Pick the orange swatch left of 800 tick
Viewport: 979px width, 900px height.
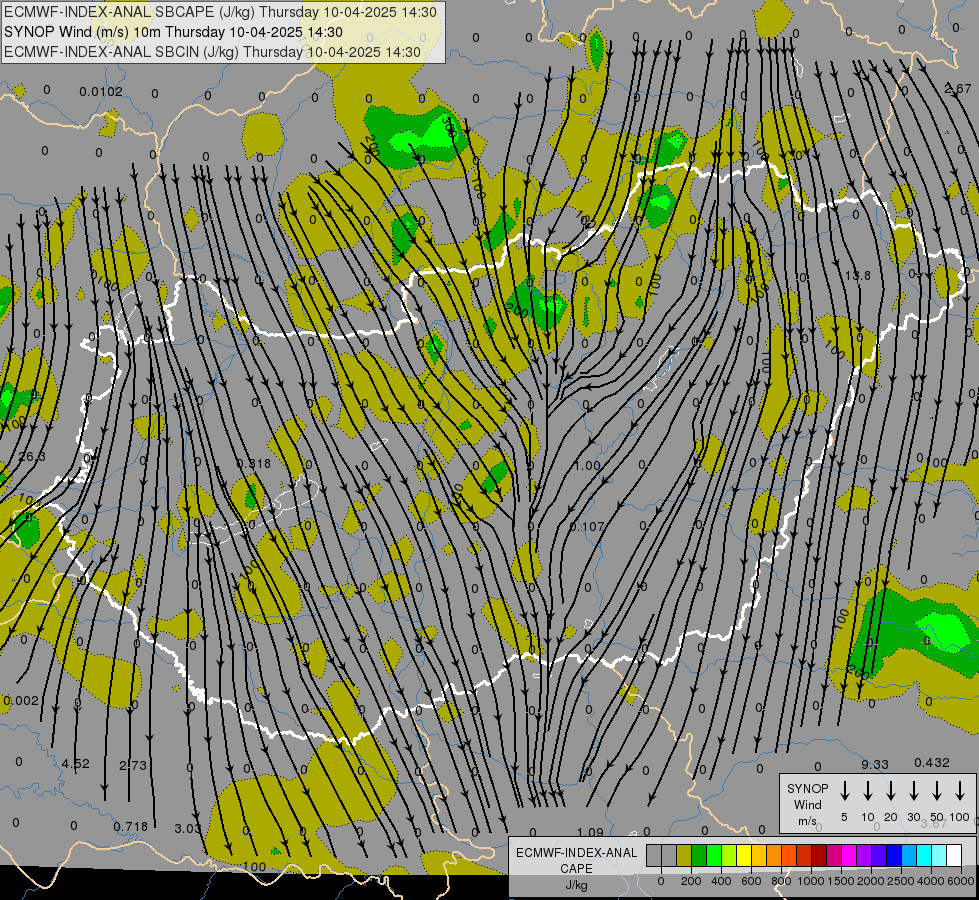coord(774,855)
